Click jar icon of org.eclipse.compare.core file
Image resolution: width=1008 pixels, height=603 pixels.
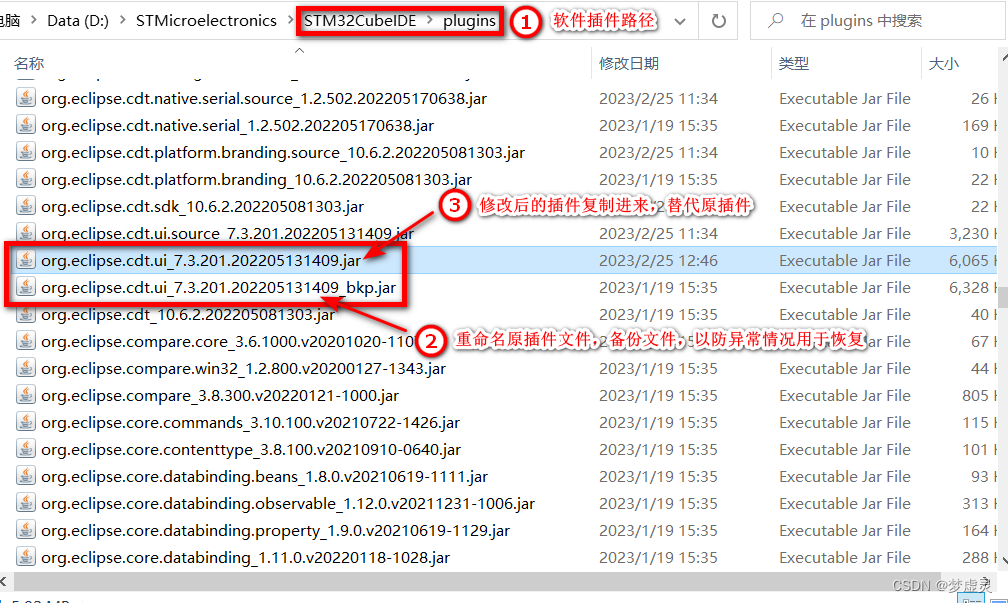(x=26, y=341)
